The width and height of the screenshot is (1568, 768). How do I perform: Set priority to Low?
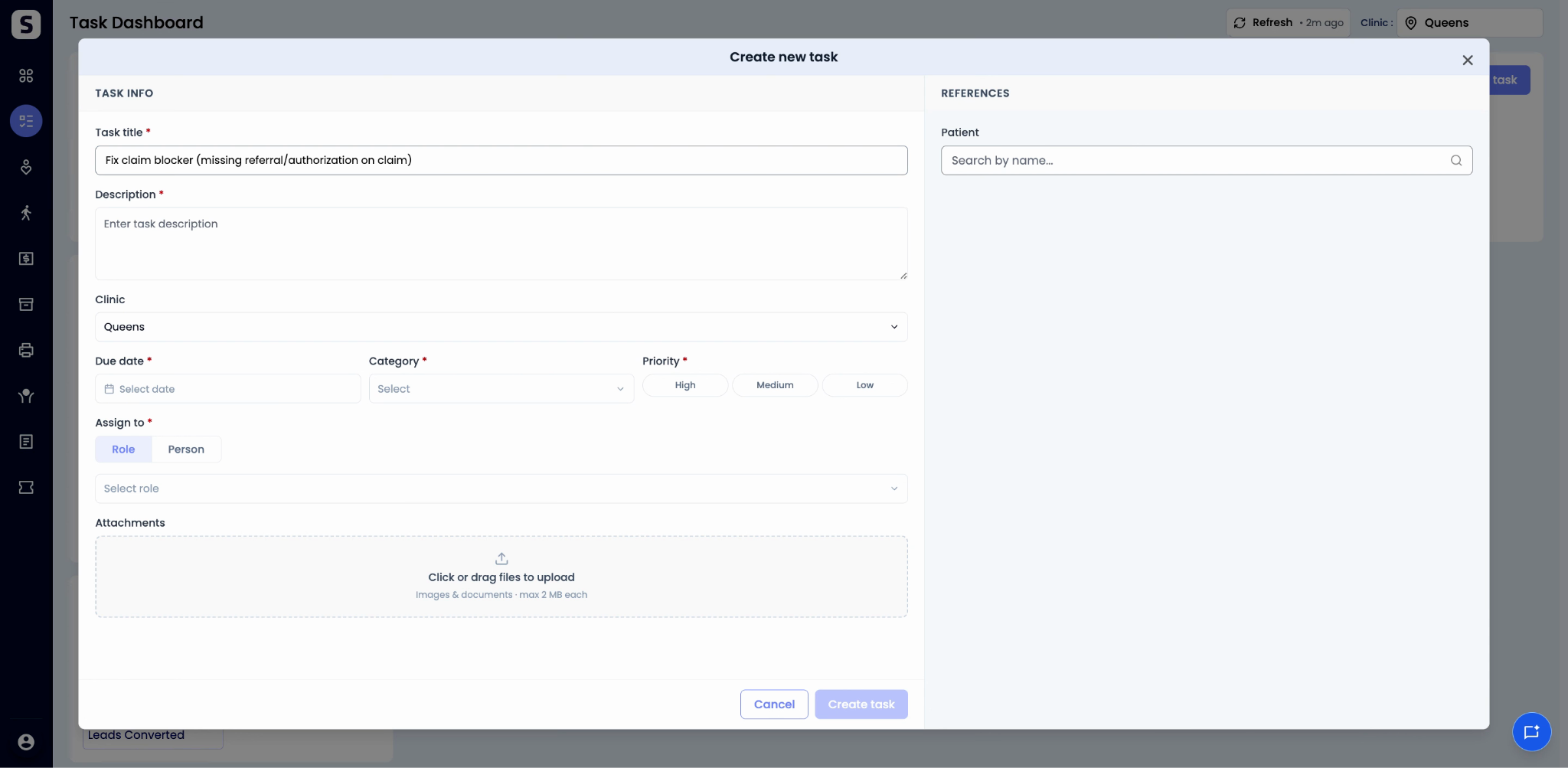pyautogui.click(x=865, y=385)
